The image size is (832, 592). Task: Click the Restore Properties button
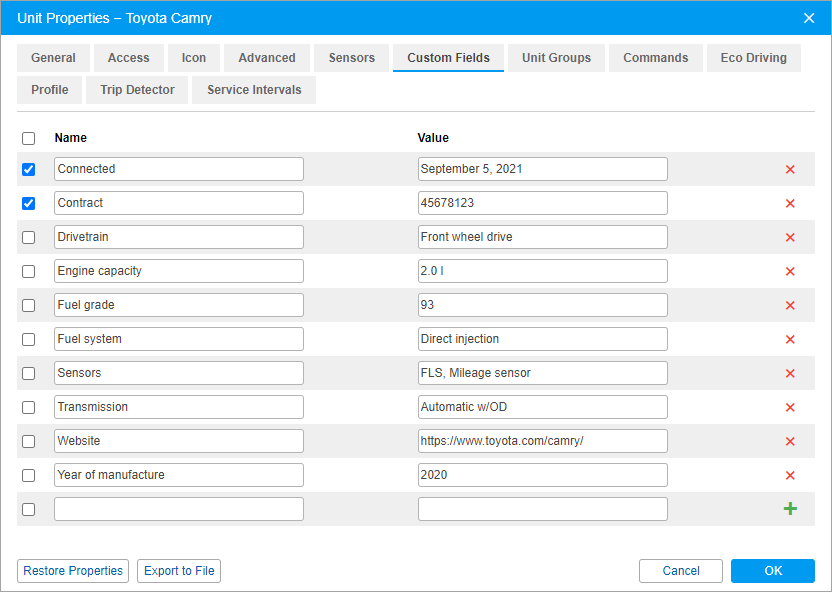(x=73, y=571)
